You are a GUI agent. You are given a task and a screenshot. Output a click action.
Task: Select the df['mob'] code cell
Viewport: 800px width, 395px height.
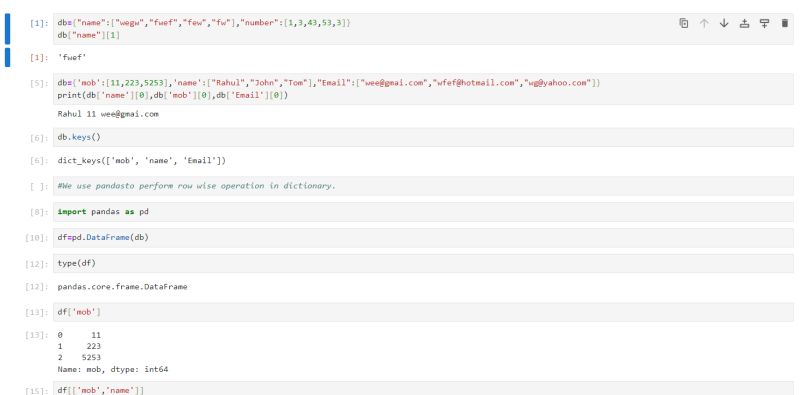click(423, 312)
